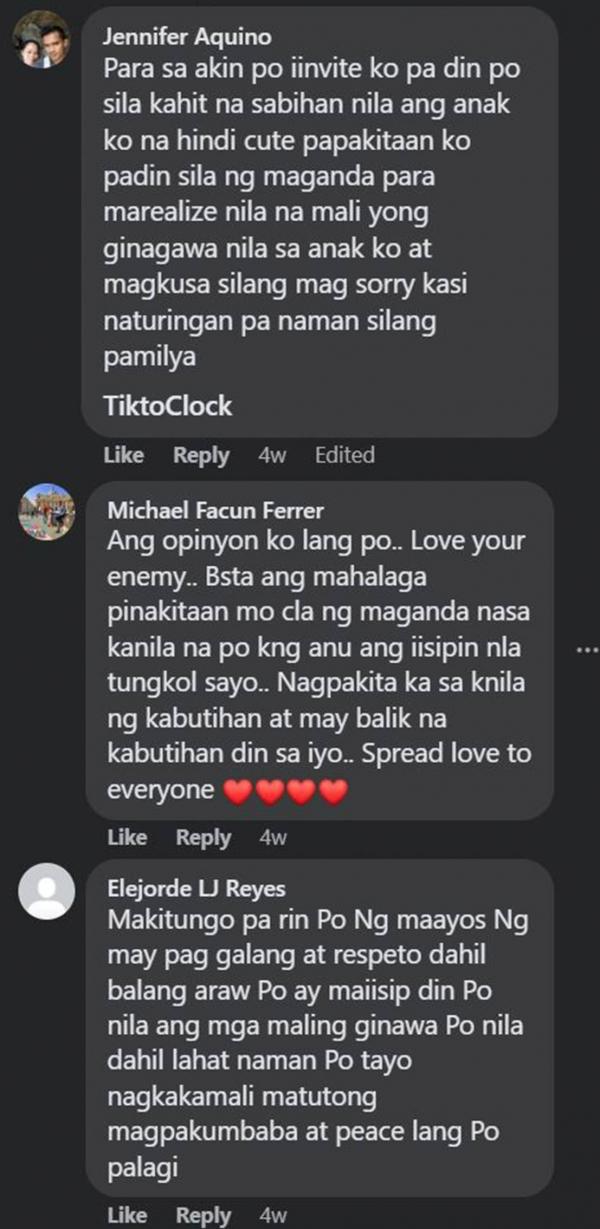Screen dimensions: 600x1229
Task: View edit history via Edited label
Action: [344, 455]
